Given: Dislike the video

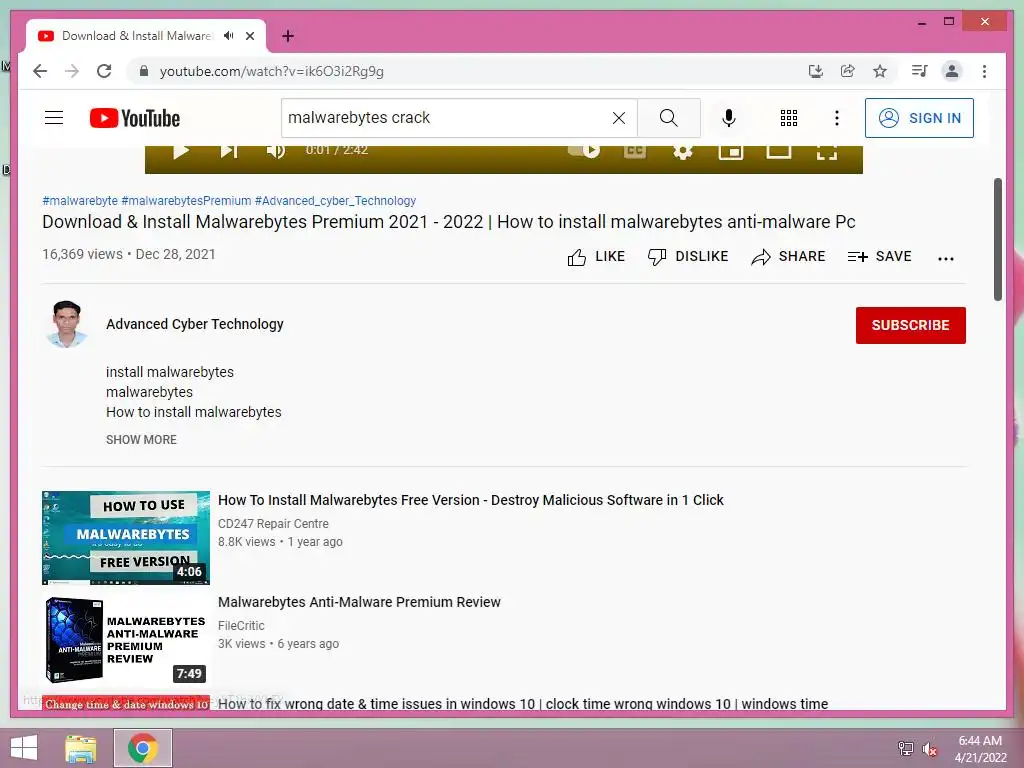Looking at the screenshot, I should tap(688, 257).
